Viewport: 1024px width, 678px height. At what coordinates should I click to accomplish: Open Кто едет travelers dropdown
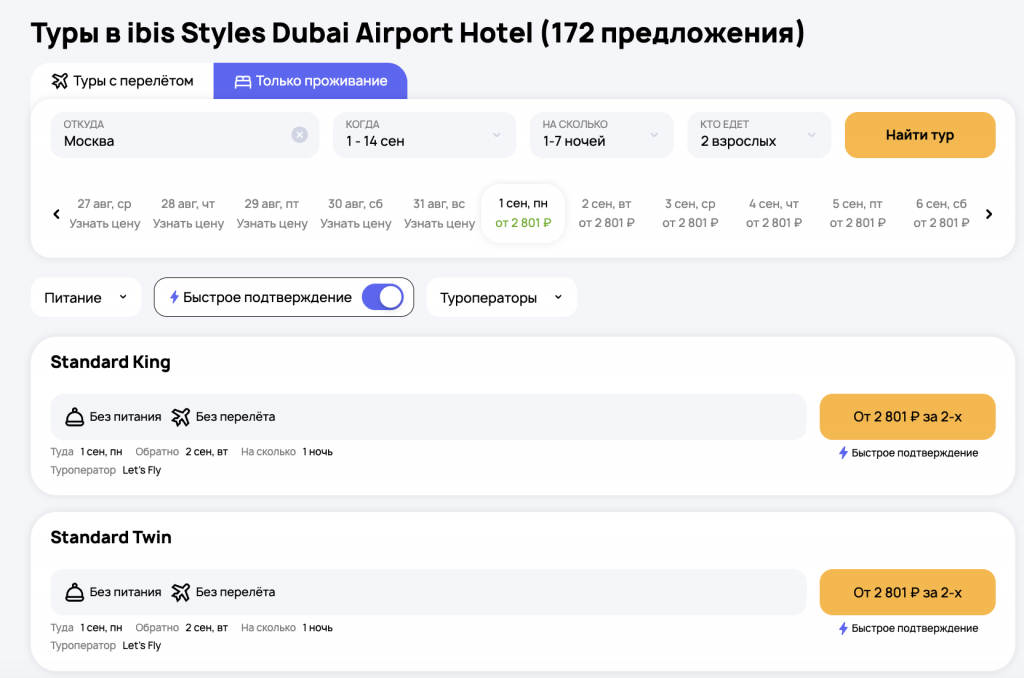pyautogui.click(x=758, y=135)
